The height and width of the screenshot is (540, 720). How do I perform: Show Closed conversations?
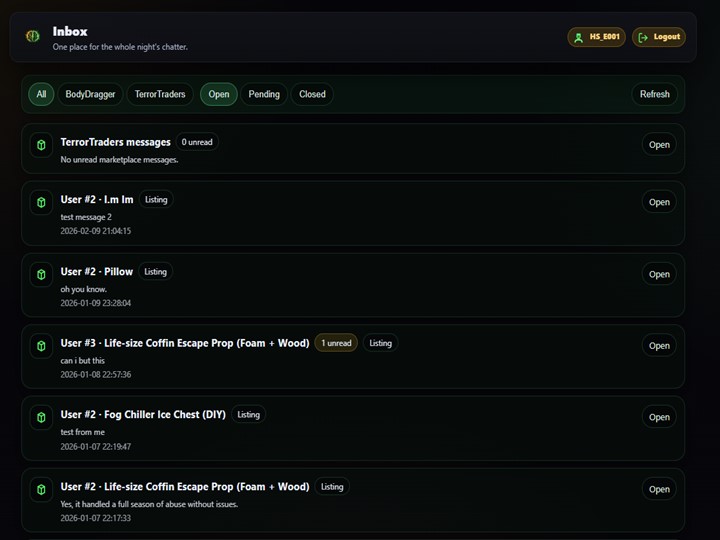coord(312,94)
